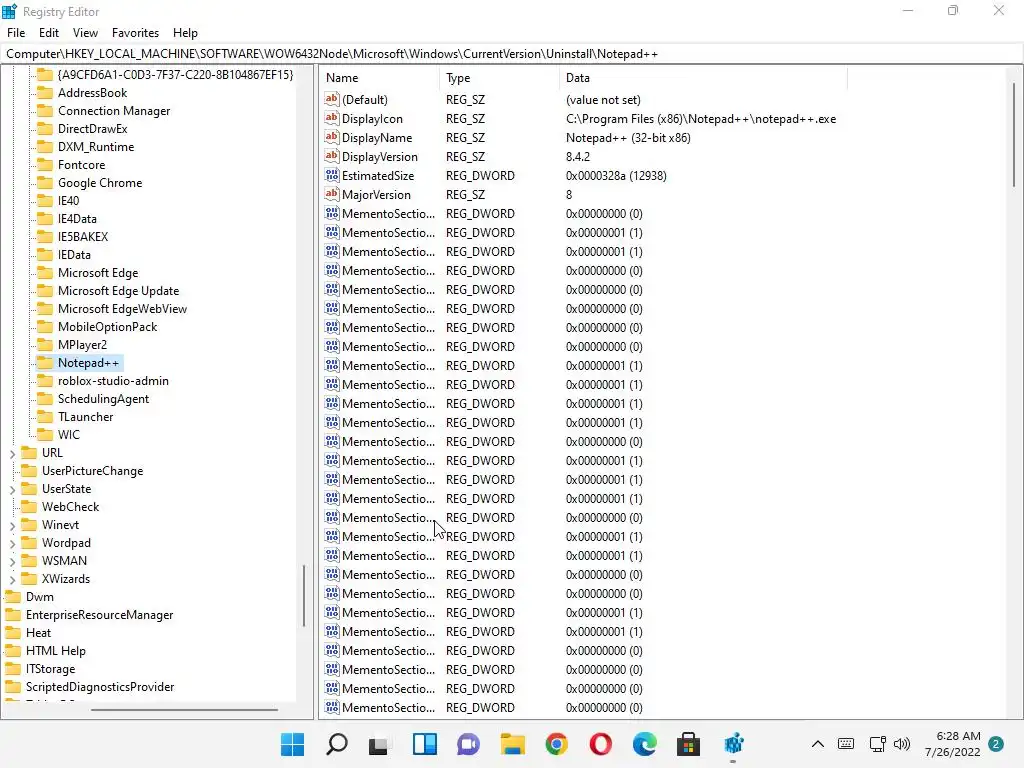Click the 8.4.2 version data

coord(578,157)
